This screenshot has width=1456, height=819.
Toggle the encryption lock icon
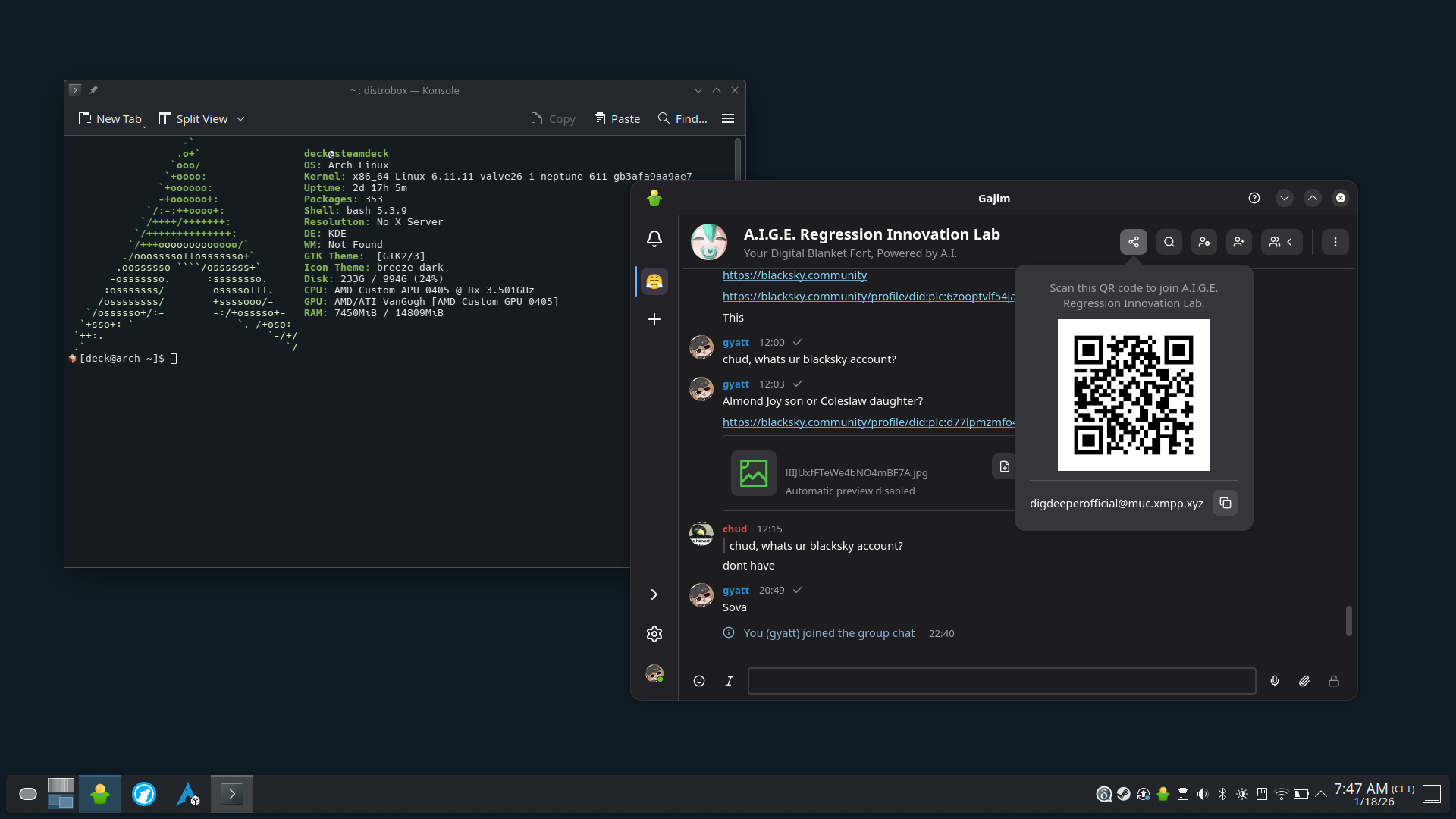(x=1333, y=681)
